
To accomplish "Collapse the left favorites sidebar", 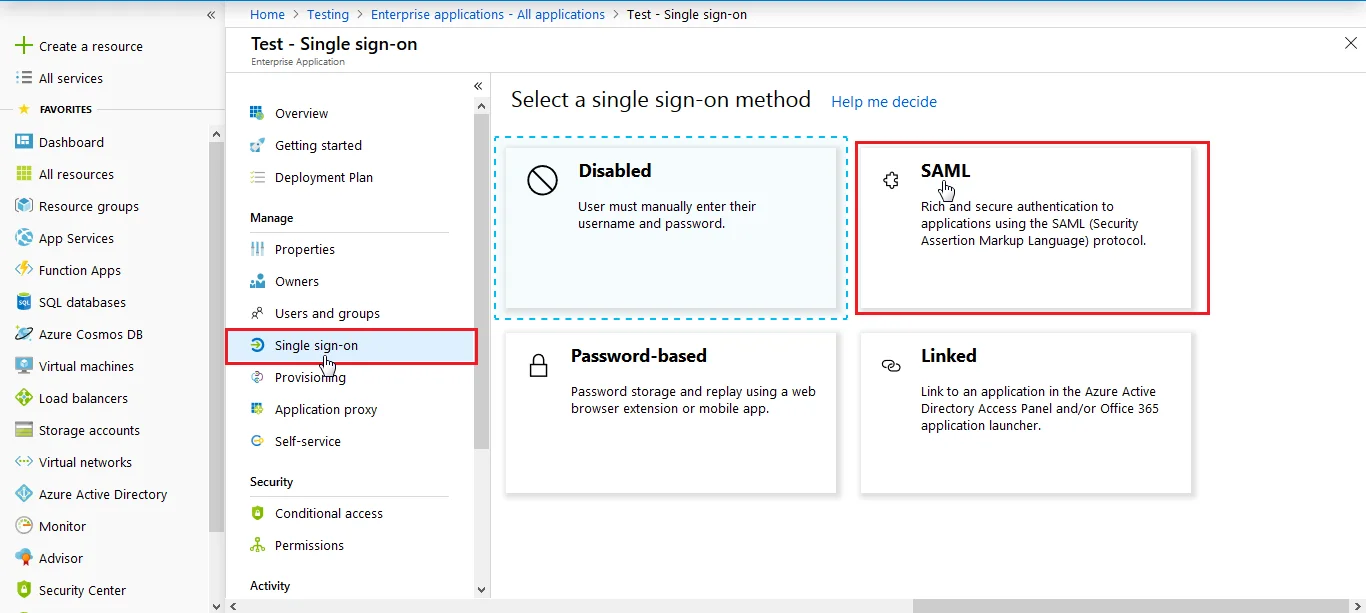I will coord(210,15).
